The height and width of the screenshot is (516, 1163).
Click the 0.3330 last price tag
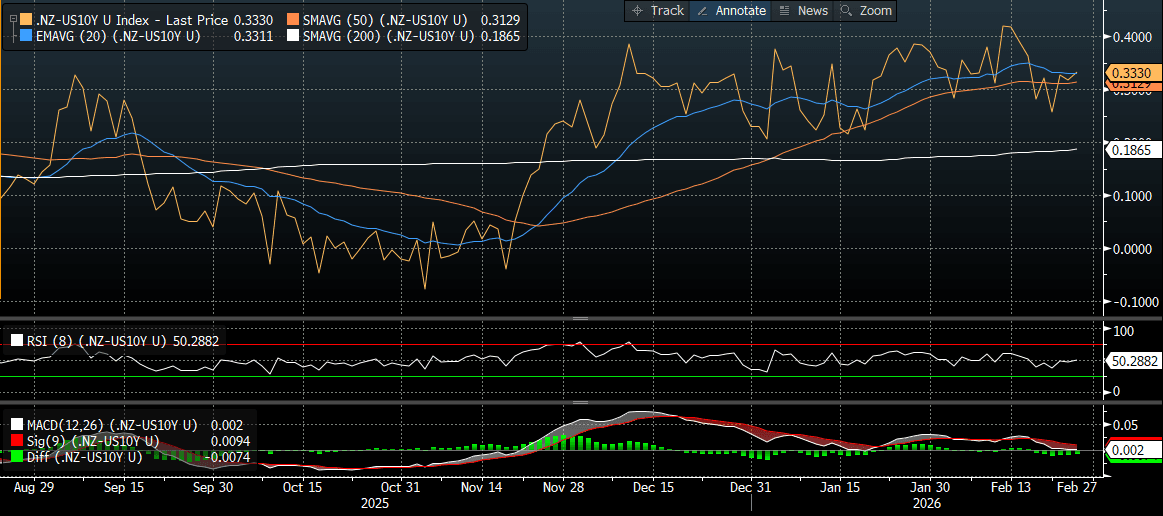click(x=1132, y=73)
